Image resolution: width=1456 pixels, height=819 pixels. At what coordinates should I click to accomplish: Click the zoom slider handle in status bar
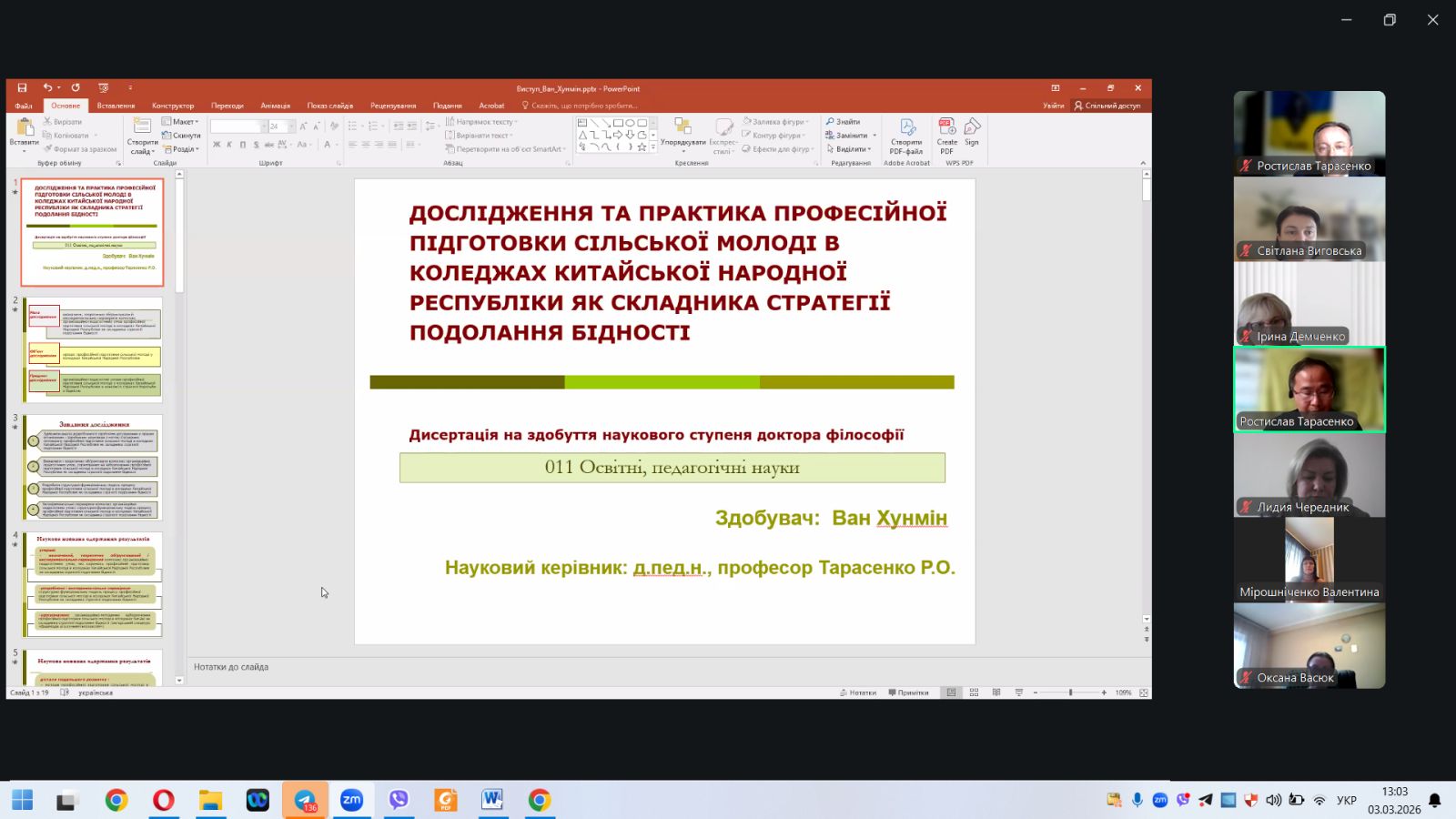[1070, 693]
